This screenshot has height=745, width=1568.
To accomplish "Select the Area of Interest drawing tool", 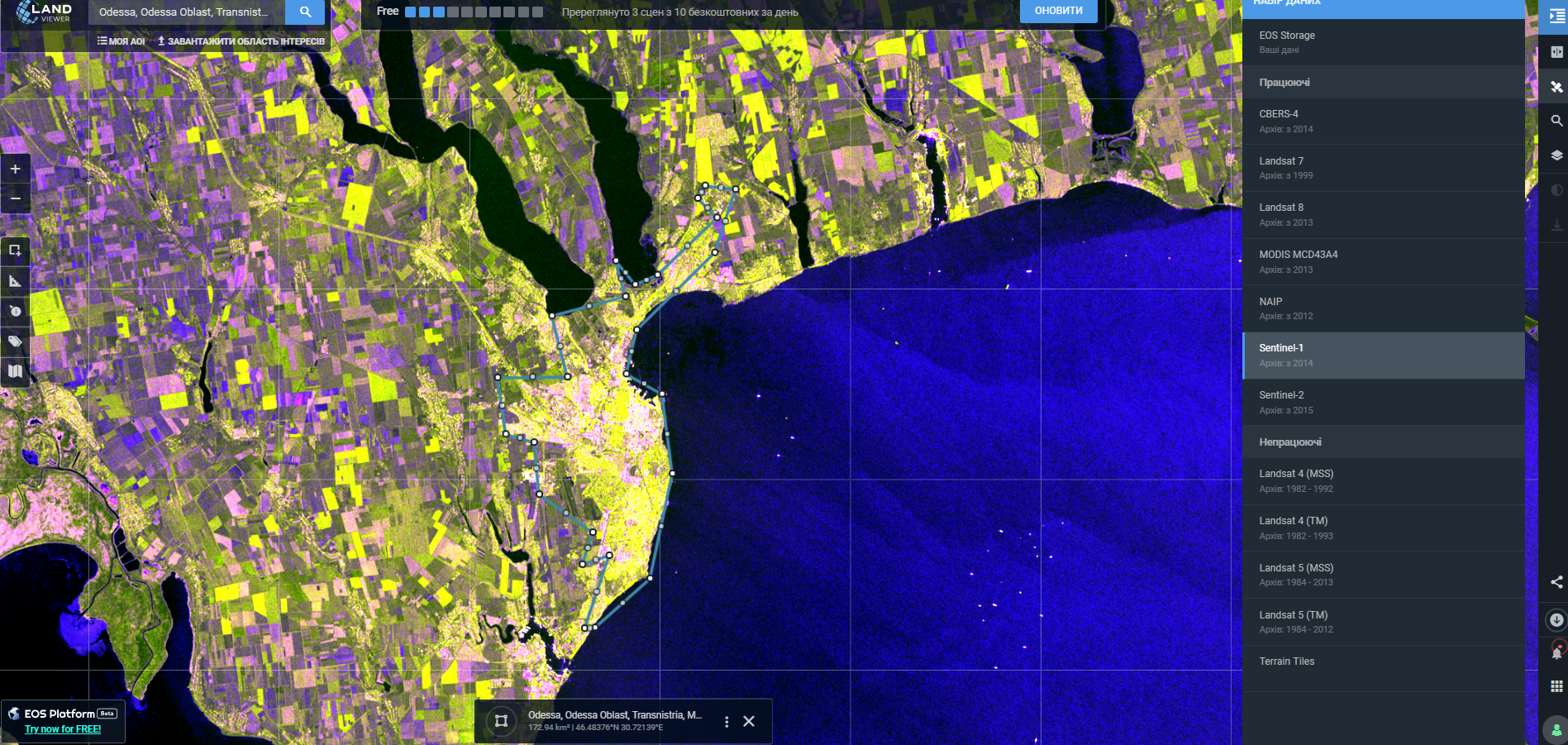I will coord(15,251).
